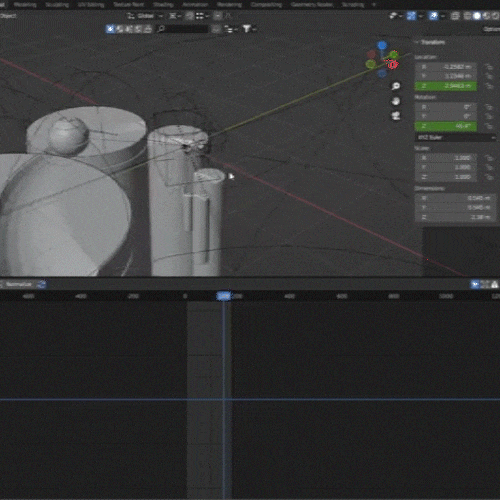This screenshot has width=500, height=500.
Task: Toggle the lock icon beside Location X
Action: click(489, 67)
